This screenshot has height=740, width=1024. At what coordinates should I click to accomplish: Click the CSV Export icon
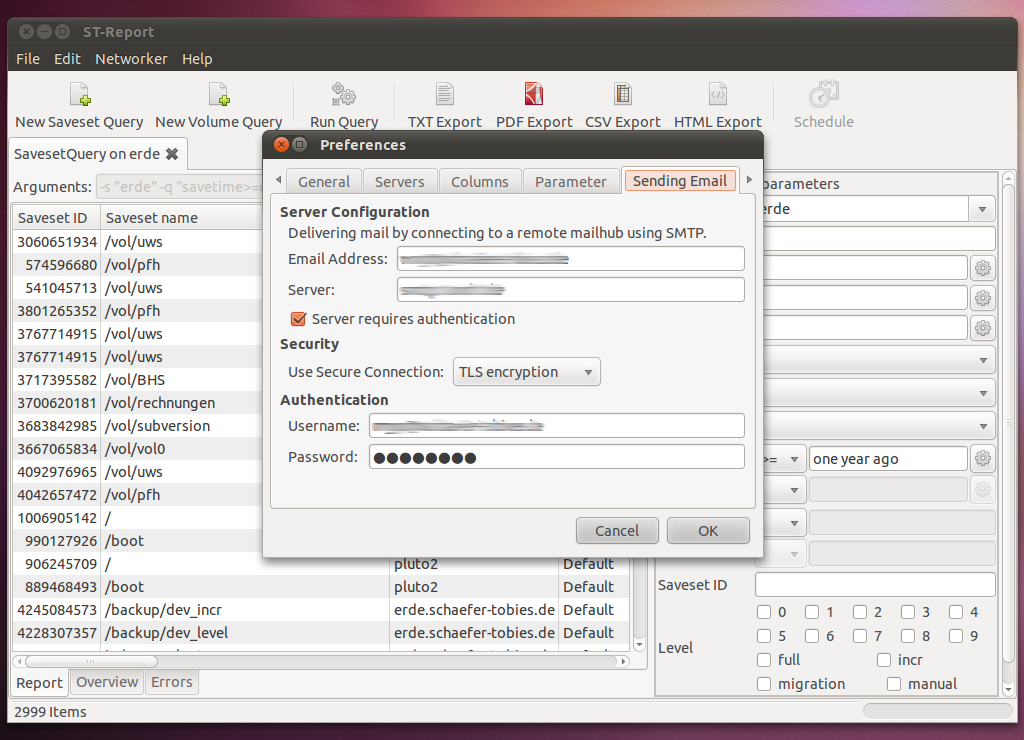622,95
